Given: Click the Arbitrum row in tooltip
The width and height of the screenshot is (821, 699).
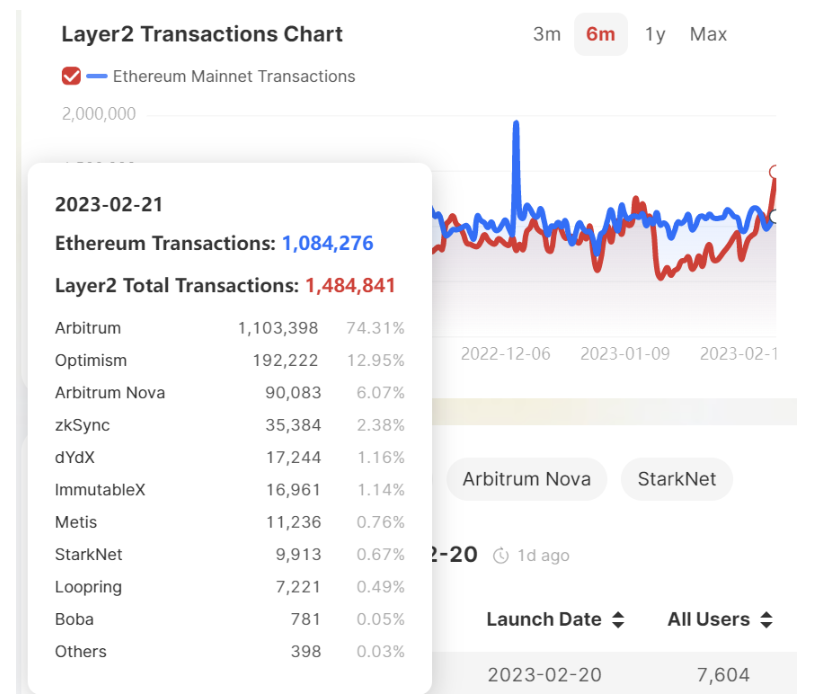Looking at the screenshot, I should 230,328.
